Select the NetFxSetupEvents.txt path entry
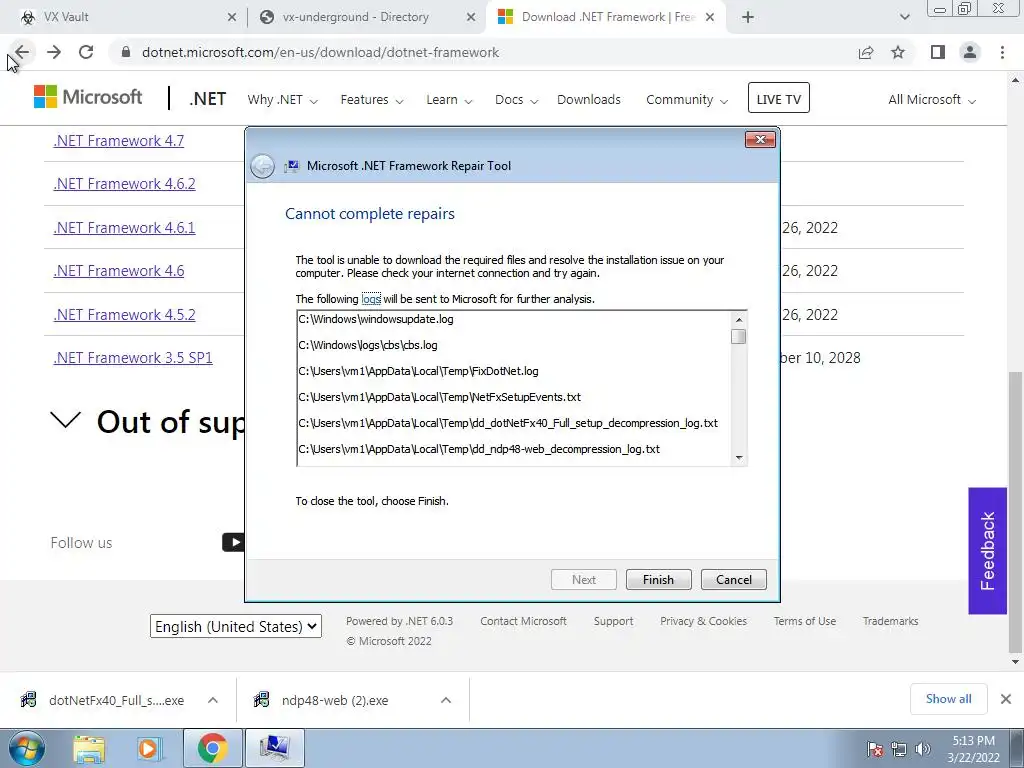 (x=440, y=397)
